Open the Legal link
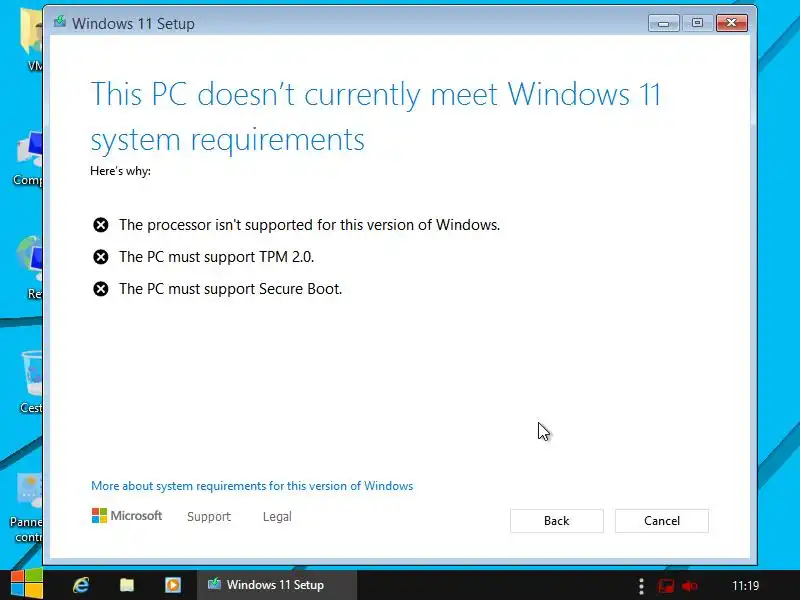 coord(277,516)
